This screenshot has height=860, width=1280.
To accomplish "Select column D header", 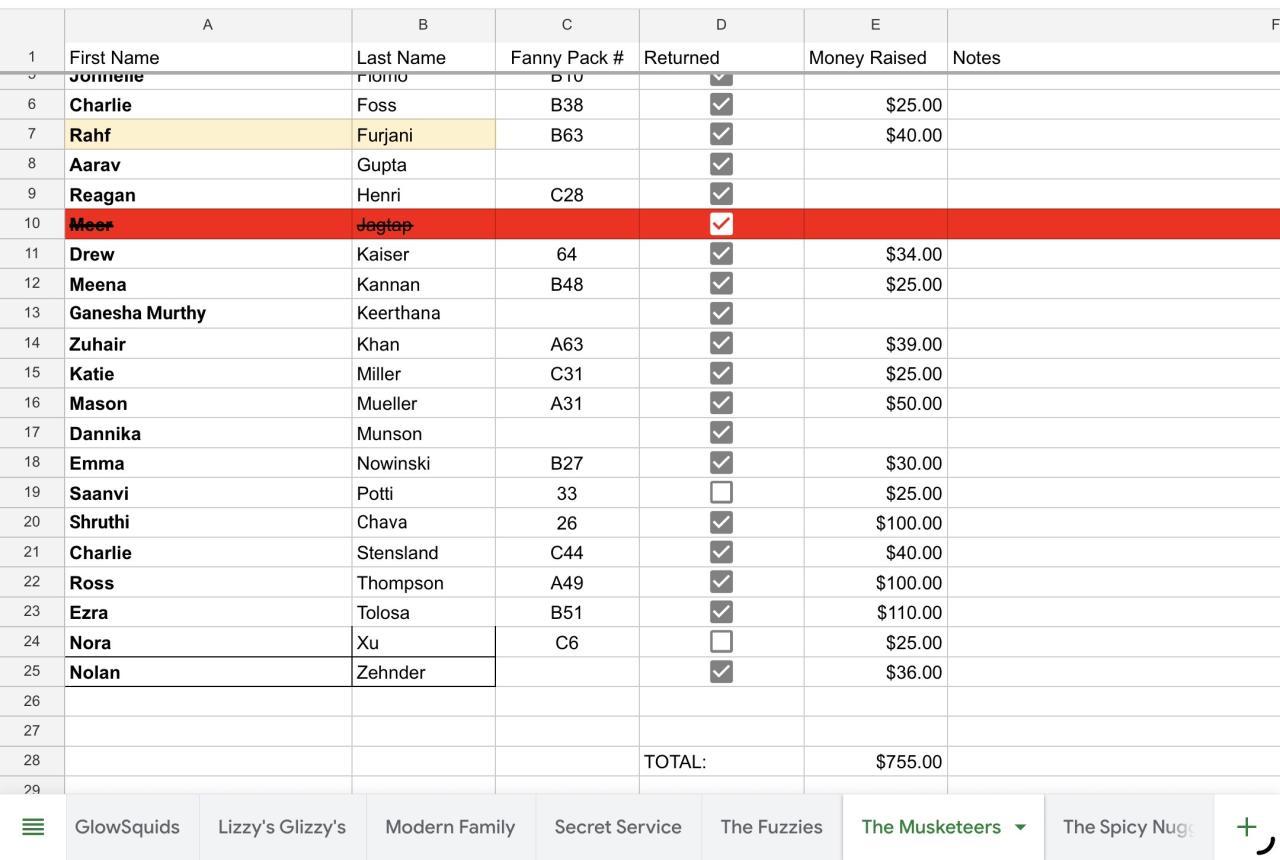I will pyautogui.click(x=721, y=25).
